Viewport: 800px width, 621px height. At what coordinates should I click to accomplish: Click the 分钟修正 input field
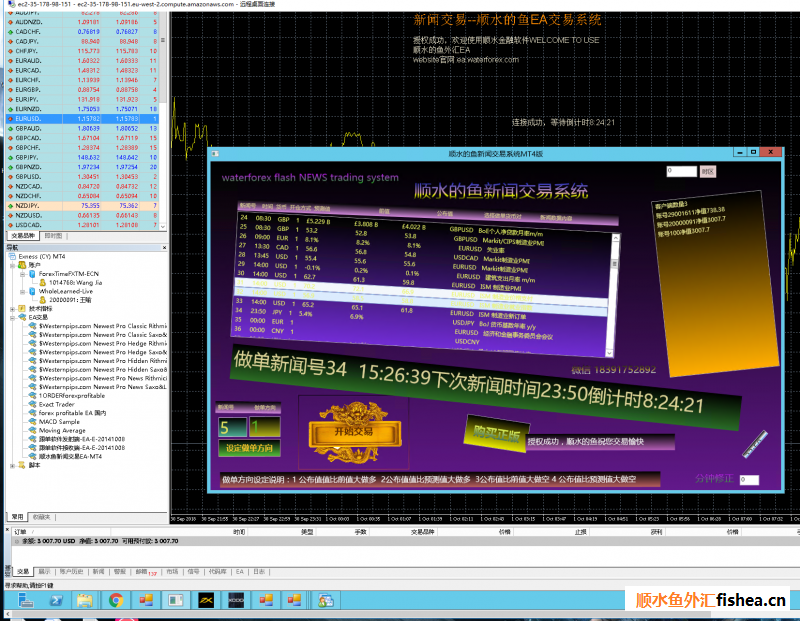click(x=749, y=480)
